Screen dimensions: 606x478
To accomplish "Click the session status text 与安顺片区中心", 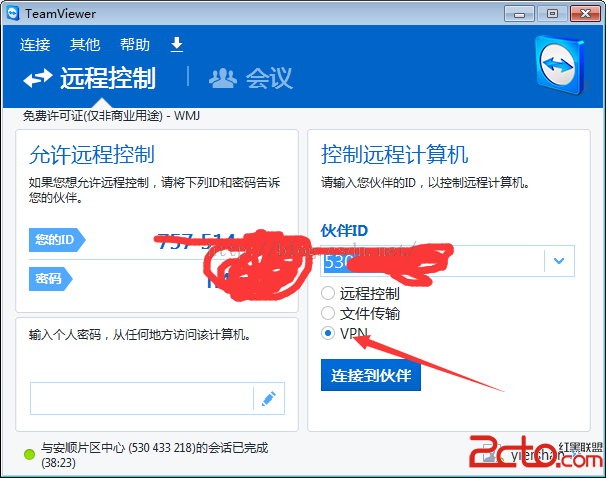I will click(155, 455).
